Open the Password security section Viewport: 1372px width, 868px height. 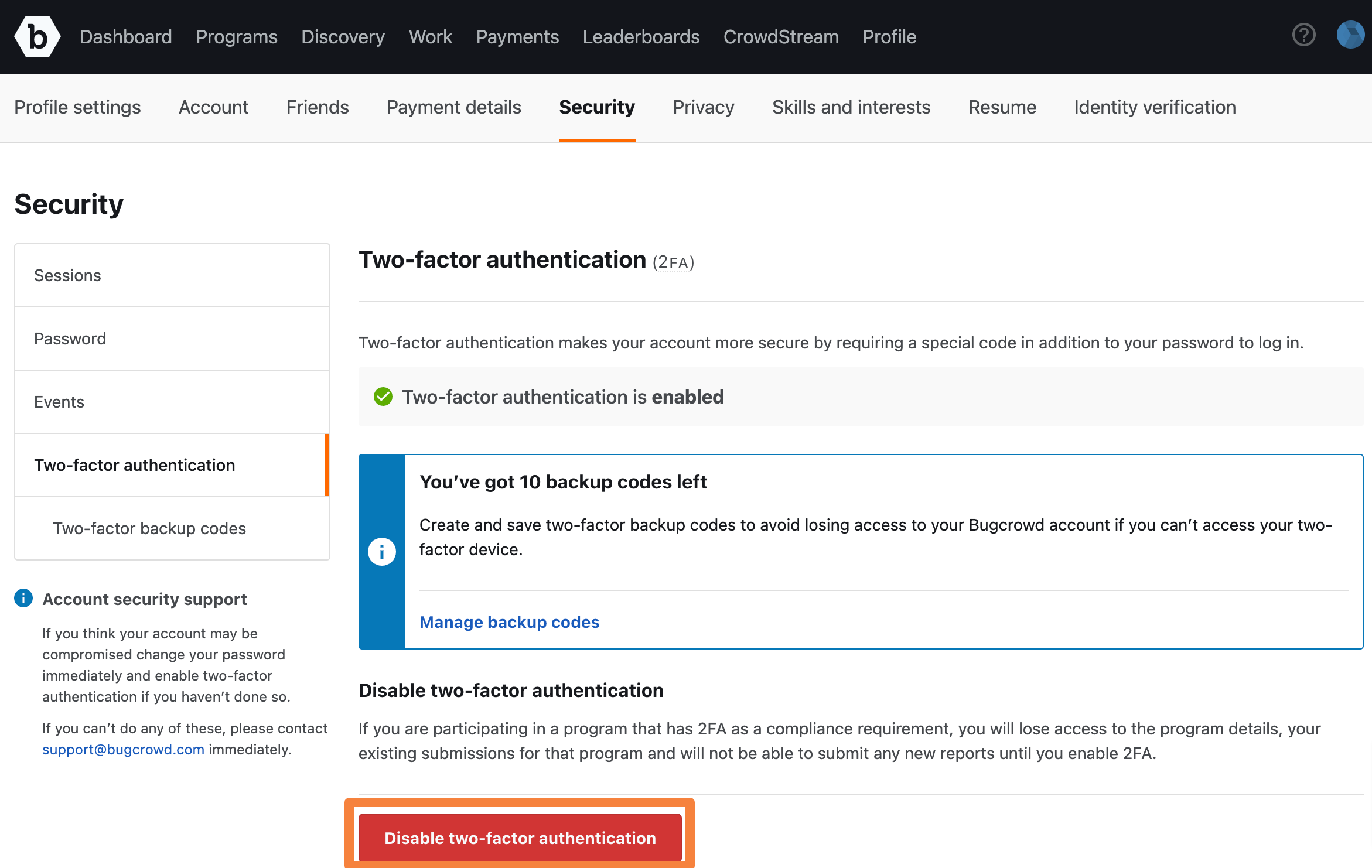[x=172, y=338]
